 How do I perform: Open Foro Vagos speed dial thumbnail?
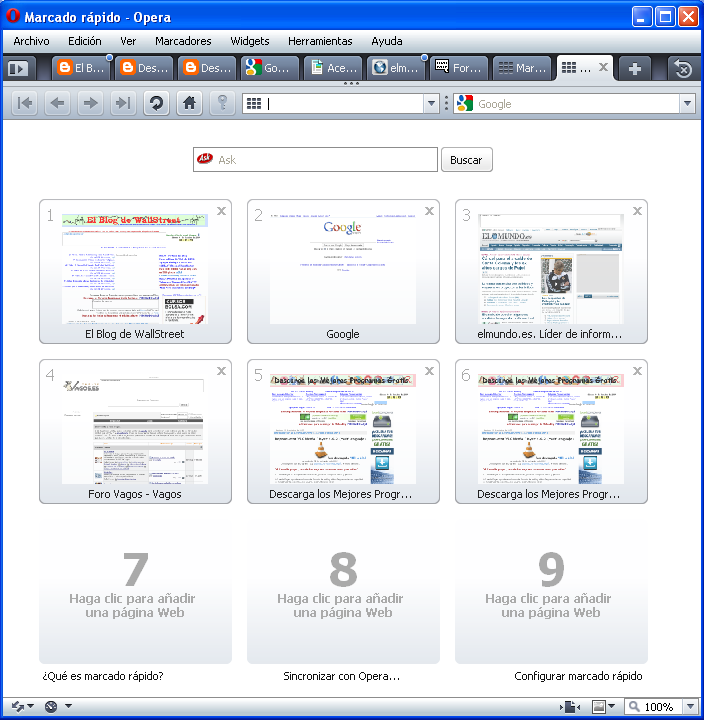point(135,431)
